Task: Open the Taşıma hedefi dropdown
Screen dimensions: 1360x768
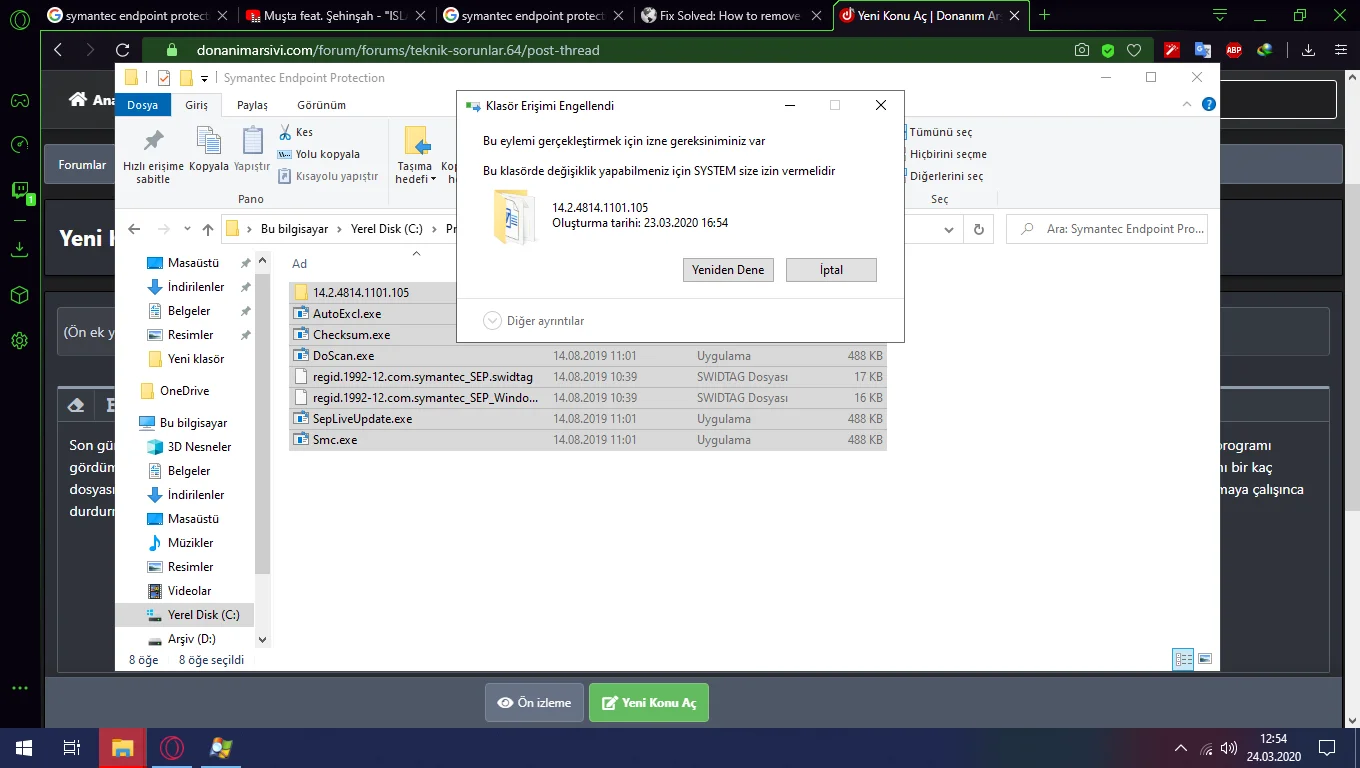Action: pos(415,156)
